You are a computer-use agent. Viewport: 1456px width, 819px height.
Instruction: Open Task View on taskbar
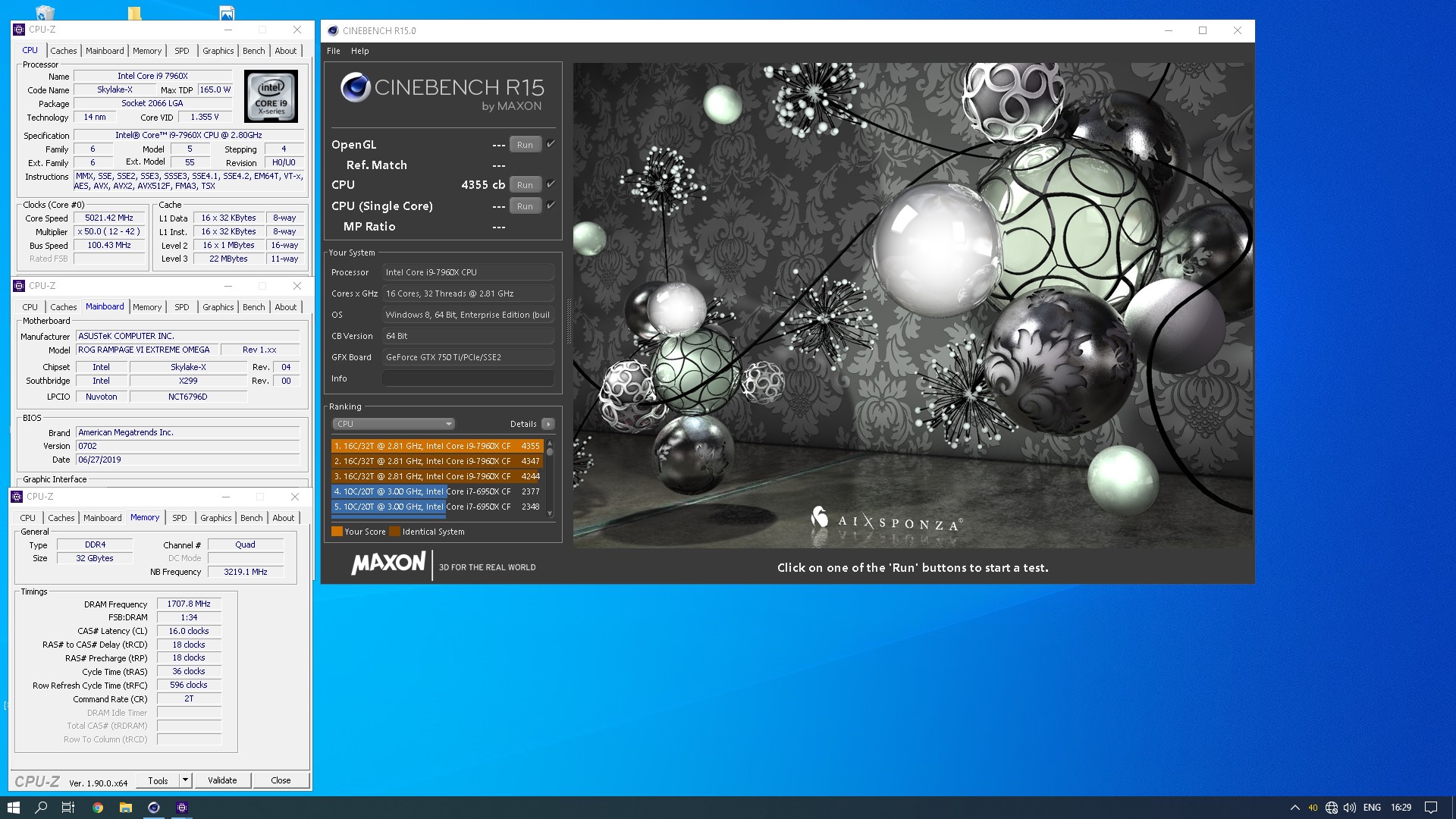(x=67, y=808)
